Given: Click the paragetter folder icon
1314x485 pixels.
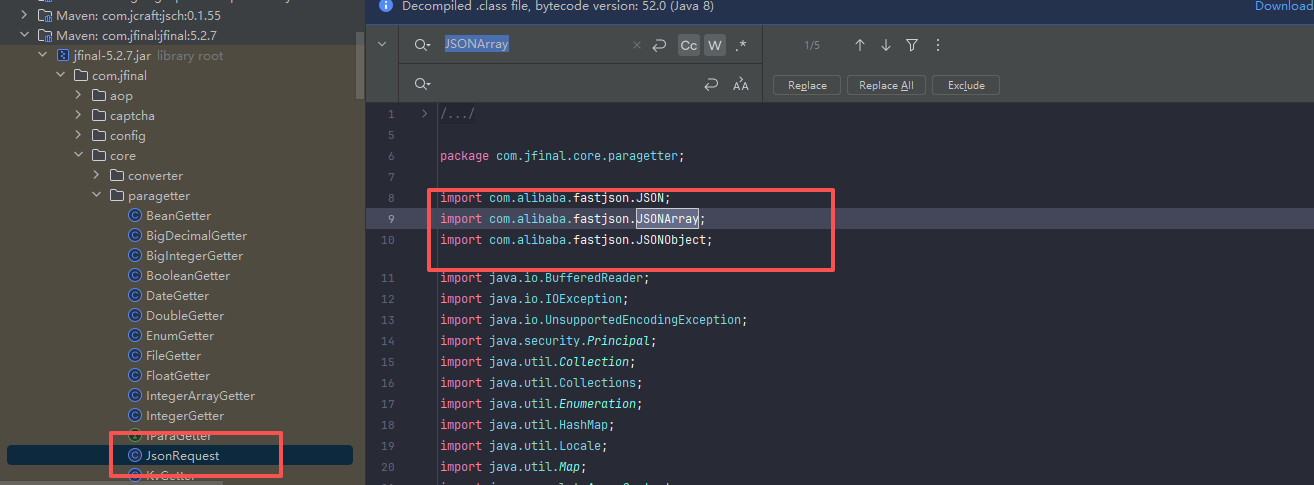Looking at the screenshot, I should coord(117,195).
